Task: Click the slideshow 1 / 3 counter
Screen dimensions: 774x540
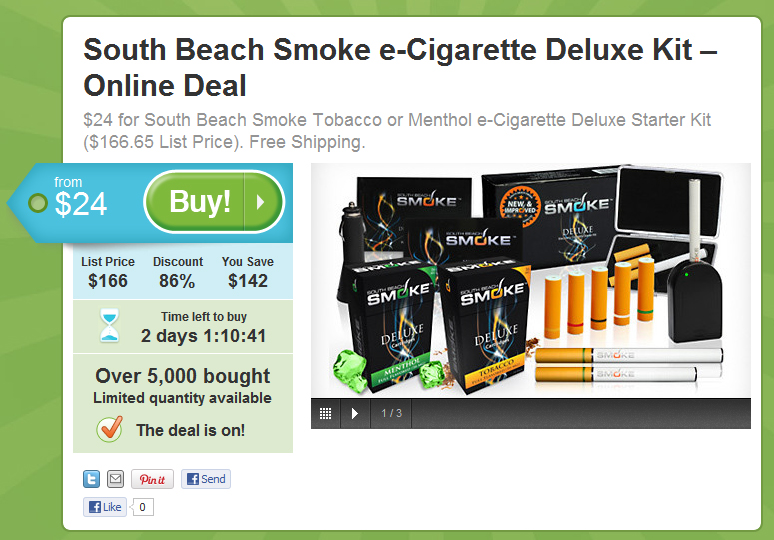Action: pos(391,413)
